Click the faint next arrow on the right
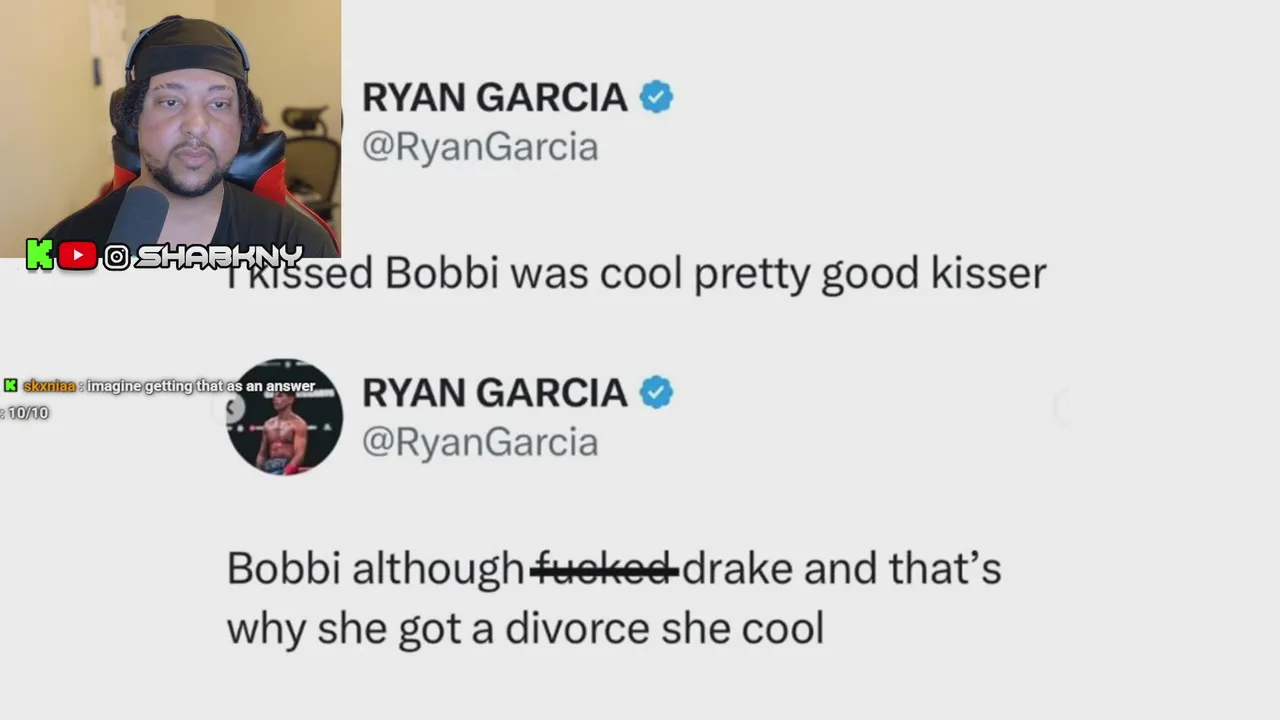Image resolution: width=1280 pixels, height=720 pixels. [x=1062, y=407]
